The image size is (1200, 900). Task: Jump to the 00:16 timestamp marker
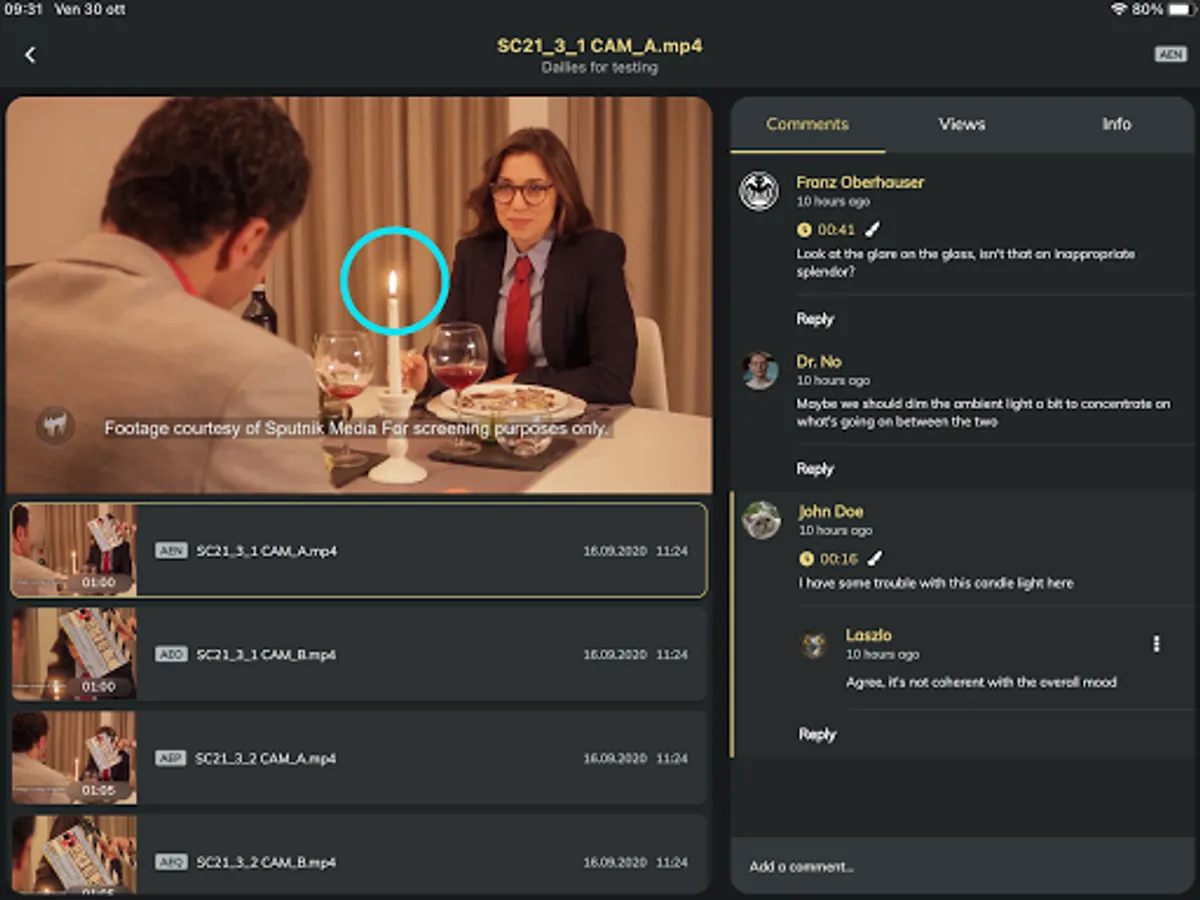pos(829,559)
